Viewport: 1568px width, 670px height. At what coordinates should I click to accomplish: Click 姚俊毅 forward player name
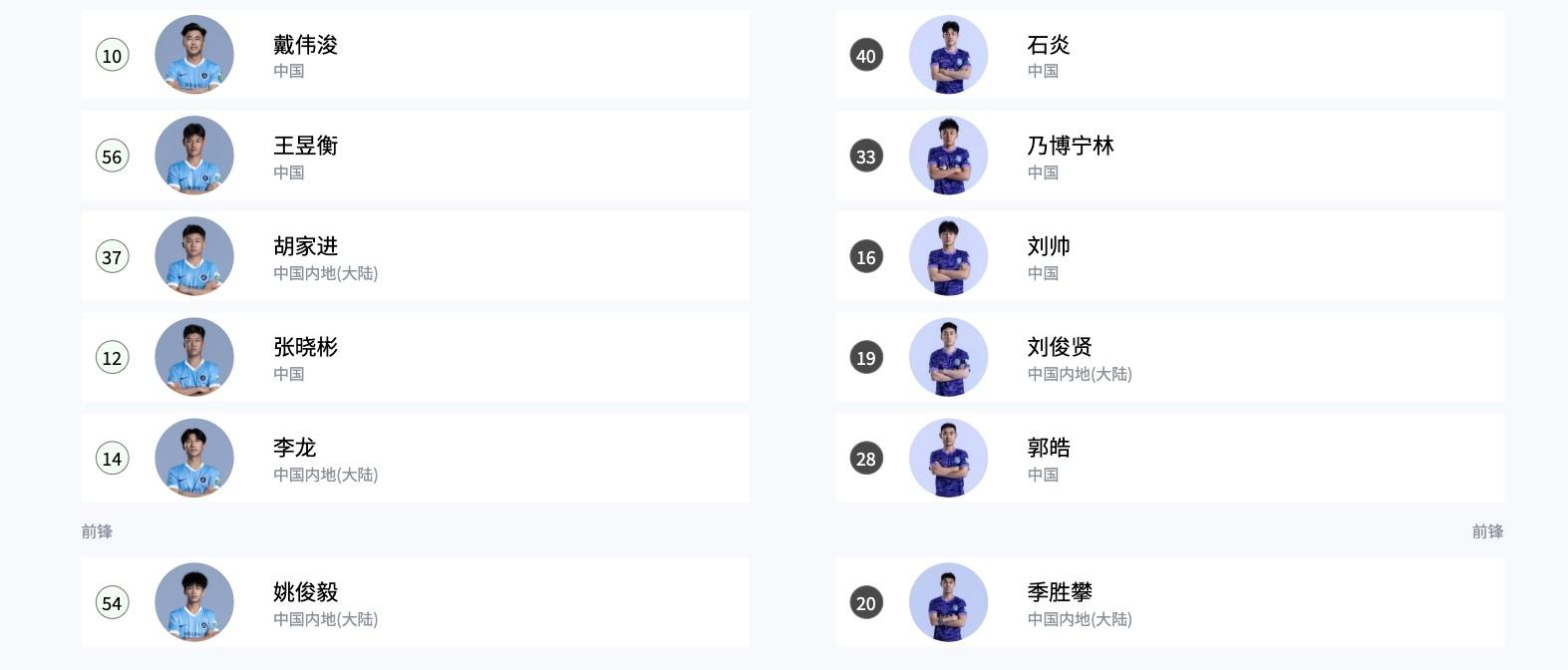point(306,592)
